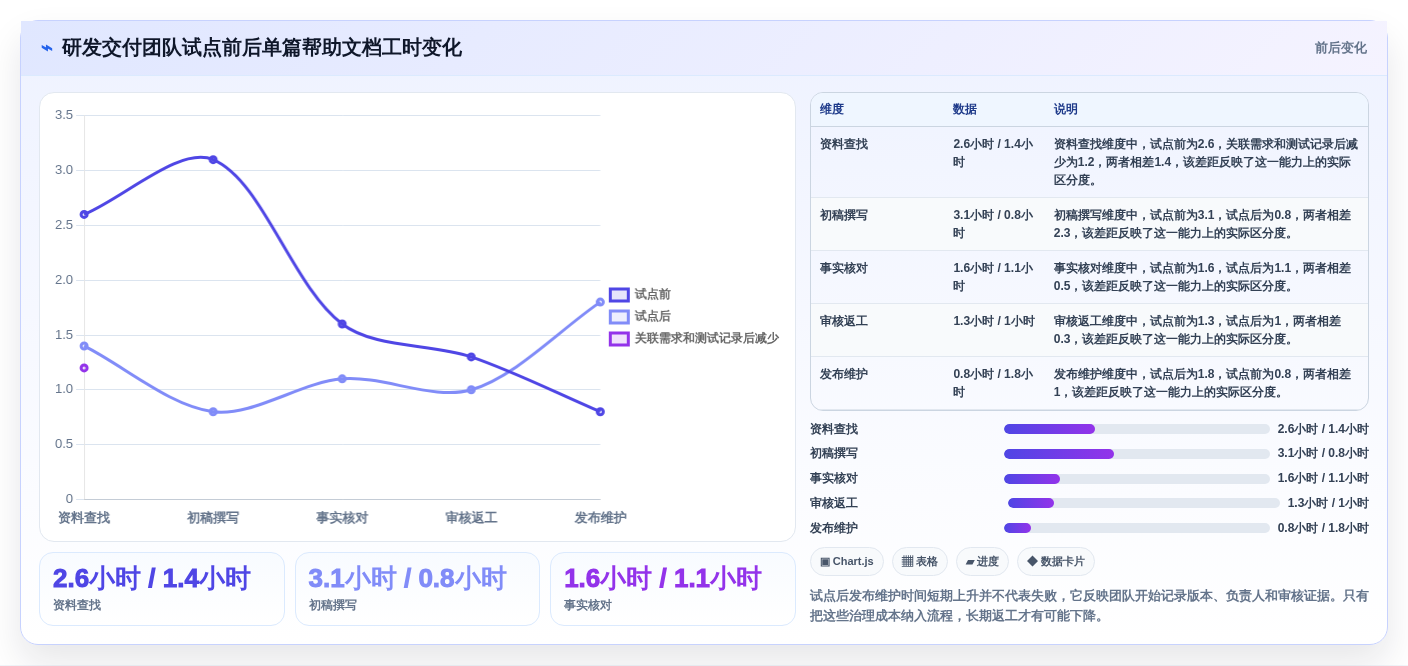Click 审核返工 table row label
Viewport: 1408px width, 666px height.
pos(844,322)
